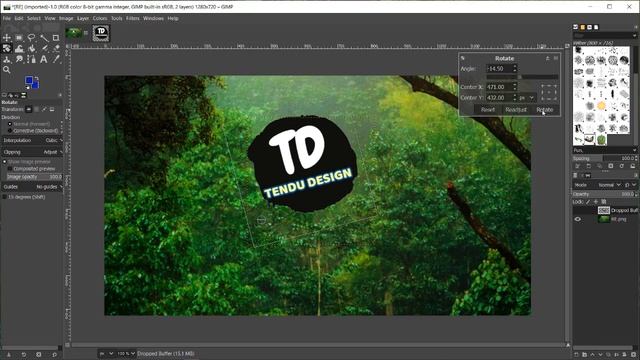640x360 pixels.
Task: Adjust the Image opacity slider
Action: click(x=35, y=177)
